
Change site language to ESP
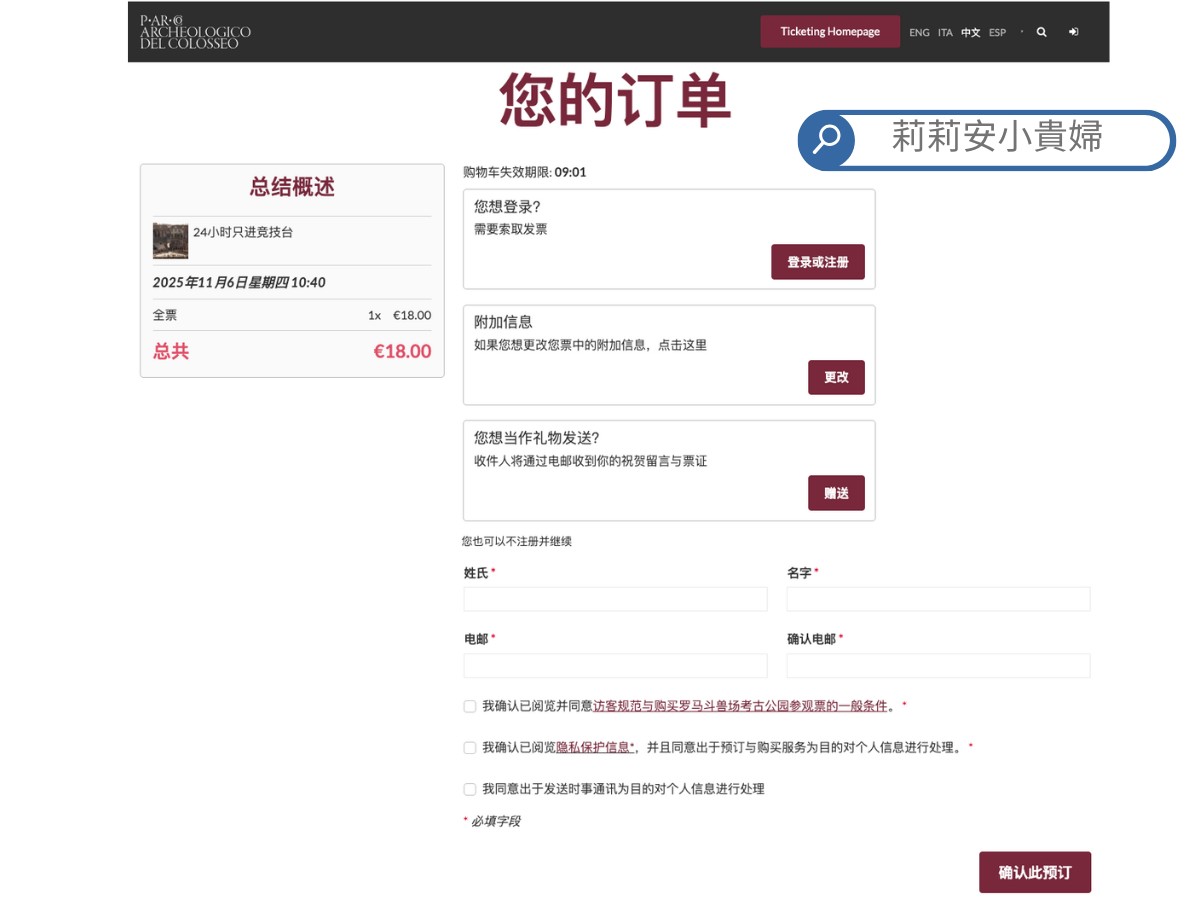click(997, 33)
